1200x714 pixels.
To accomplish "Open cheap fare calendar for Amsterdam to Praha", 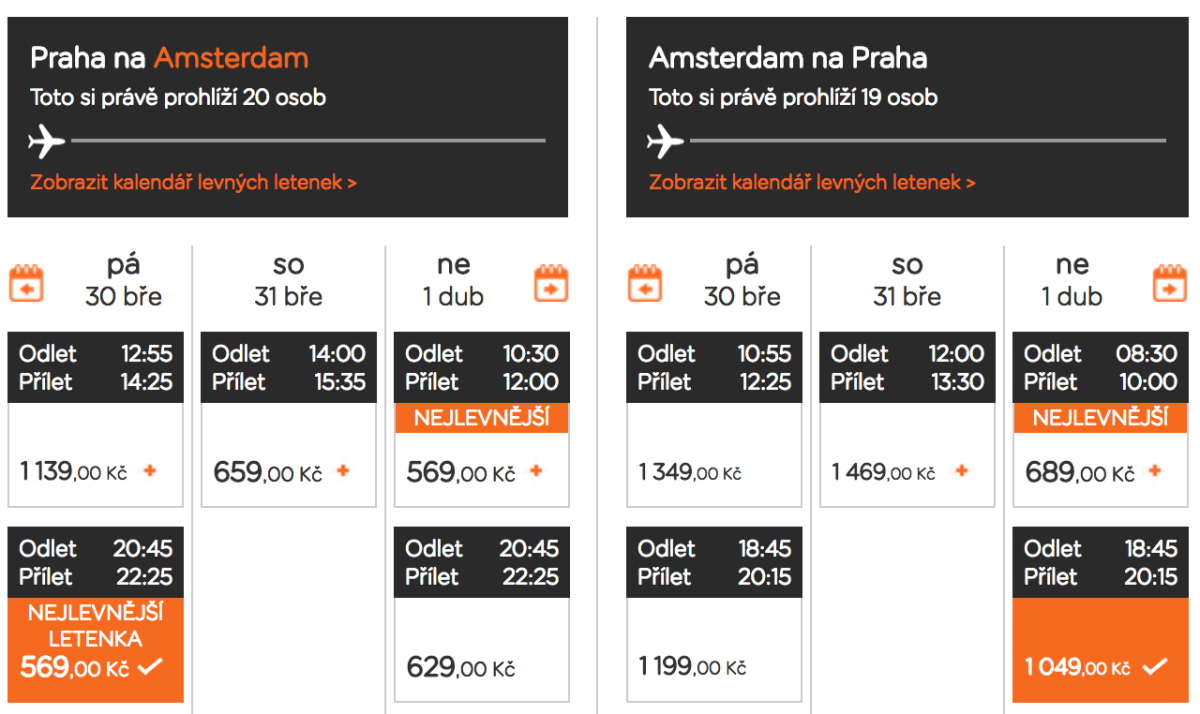I will click(x=812, y=182).
